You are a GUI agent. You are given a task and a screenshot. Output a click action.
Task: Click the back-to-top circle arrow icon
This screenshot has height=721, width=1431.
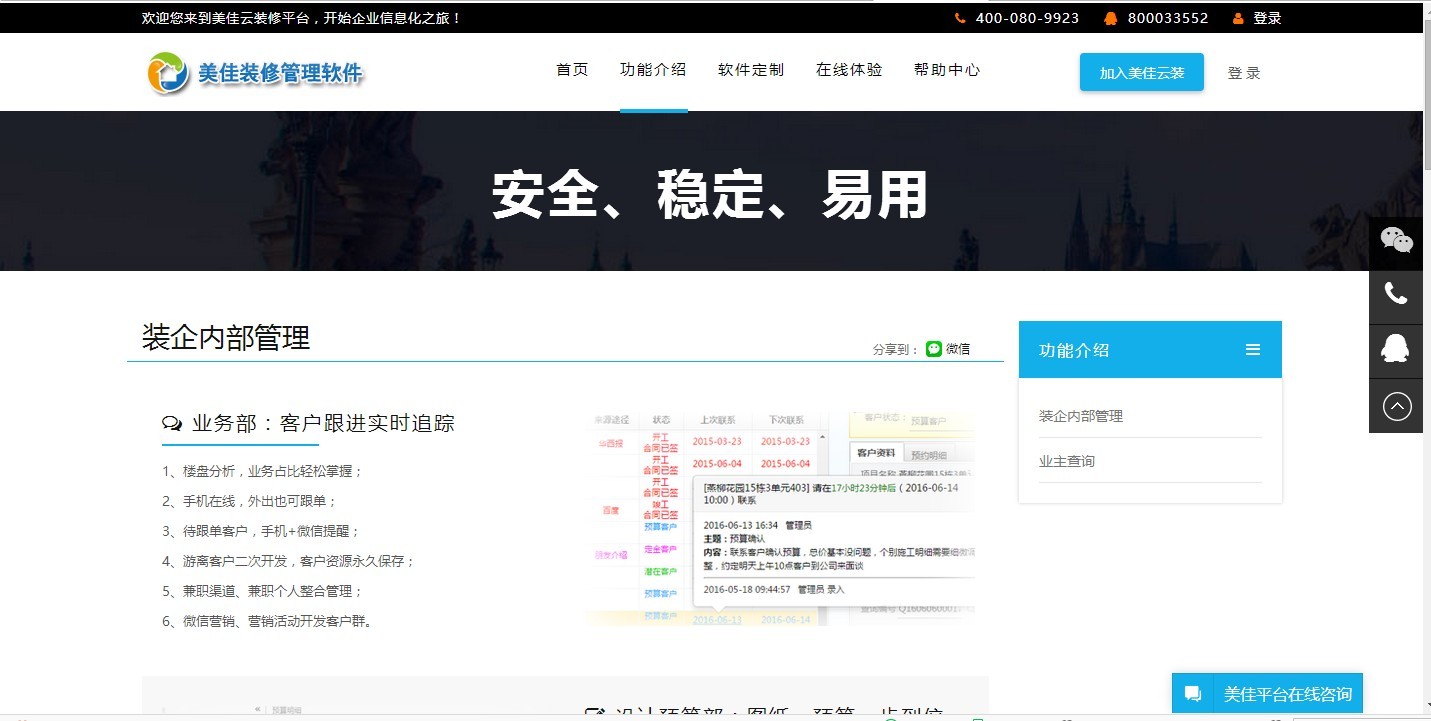1396,405
